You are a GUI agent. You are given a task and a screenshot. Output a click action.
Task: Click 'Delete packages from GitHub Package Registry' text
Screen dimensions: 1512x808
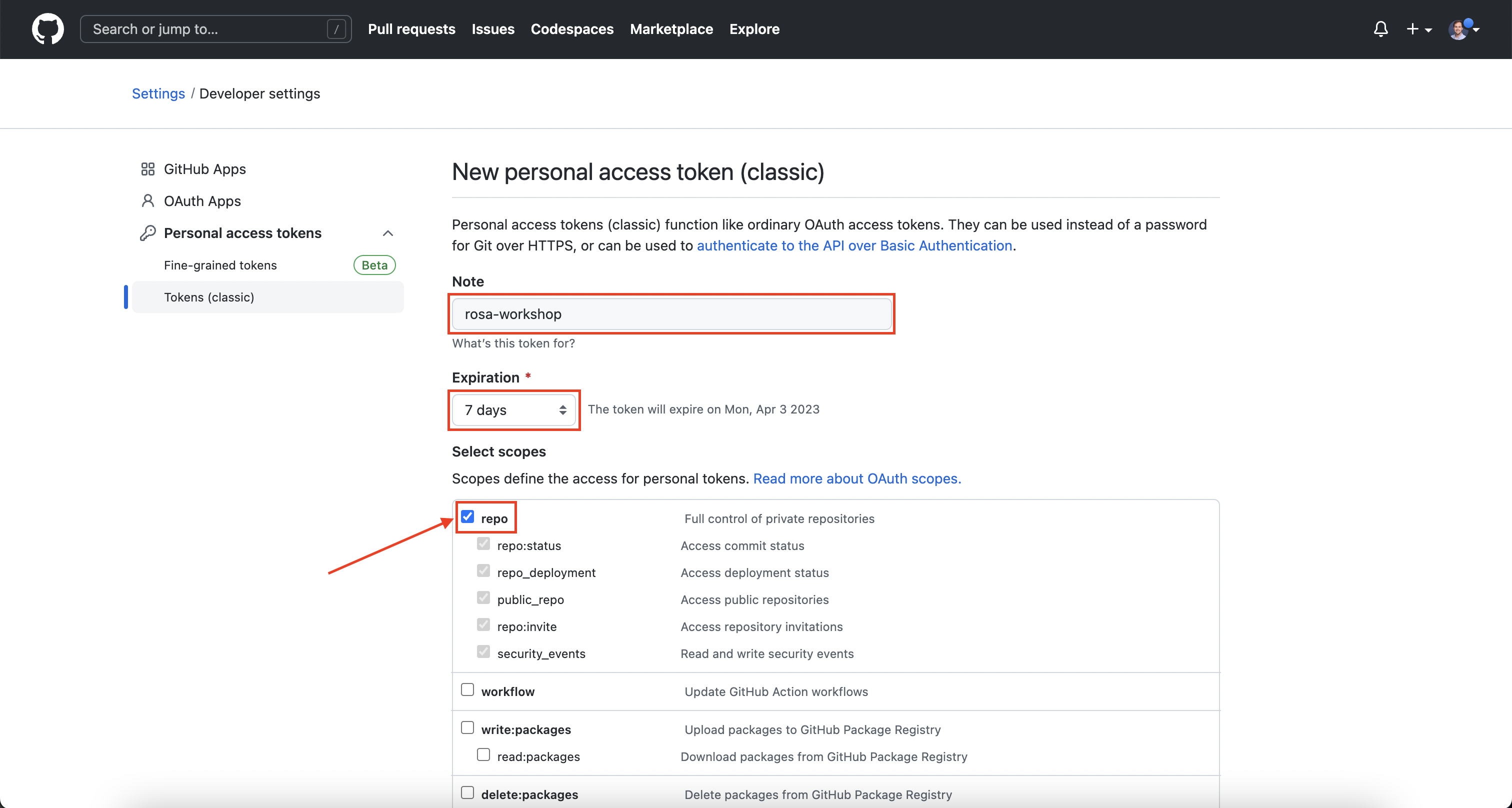pyautogui.click(x=818, y=794)
